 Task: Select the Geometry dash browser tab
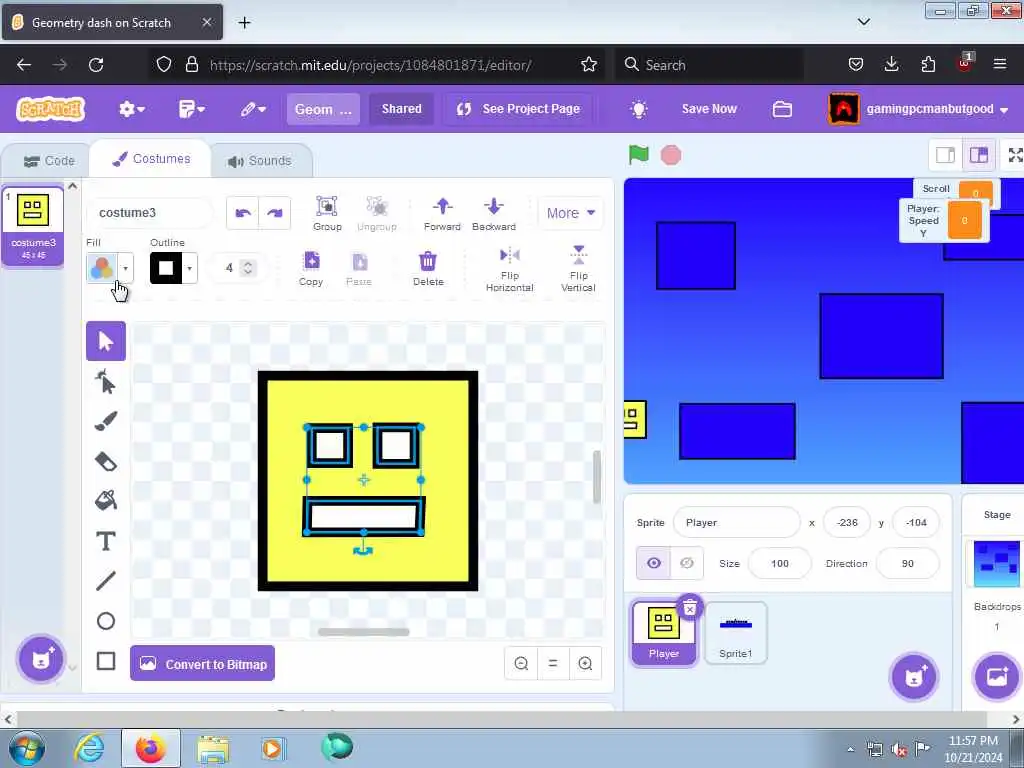[x=112, y=22]
